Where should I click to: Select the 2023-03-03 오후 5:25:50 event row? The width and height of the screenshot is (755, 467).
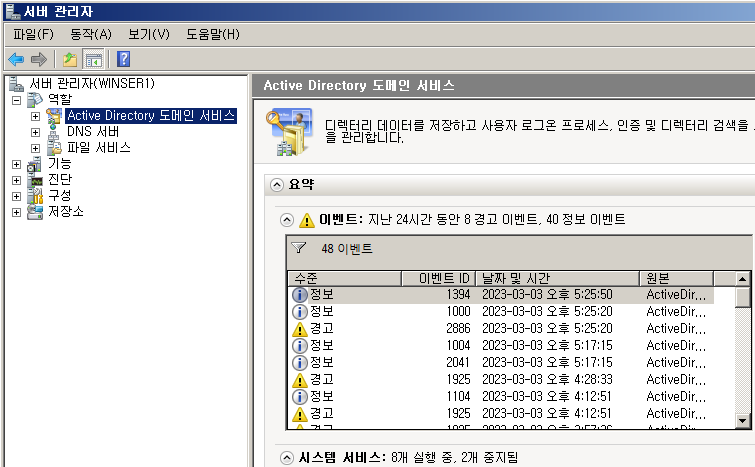tap(501, 295)
